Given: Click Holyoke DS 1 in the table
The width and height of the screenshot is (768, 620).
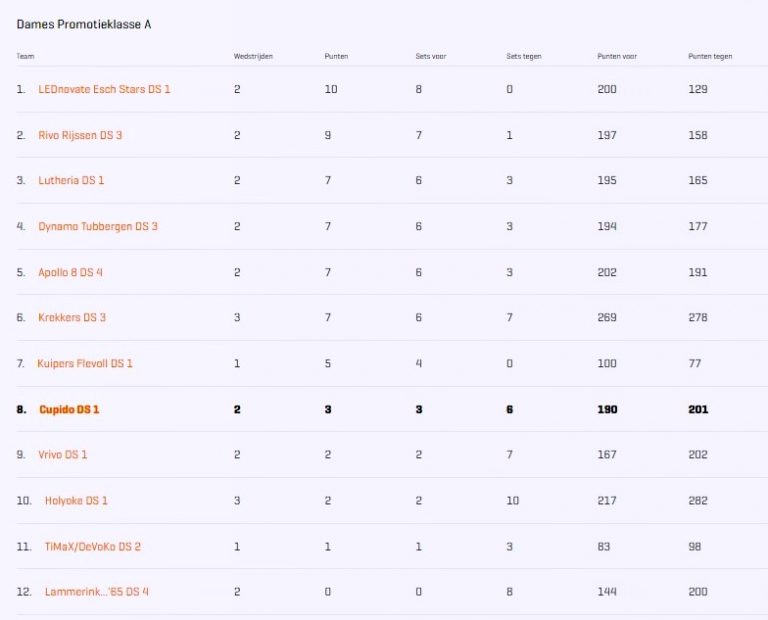Looking at the screenshot, I should point(76,501).
